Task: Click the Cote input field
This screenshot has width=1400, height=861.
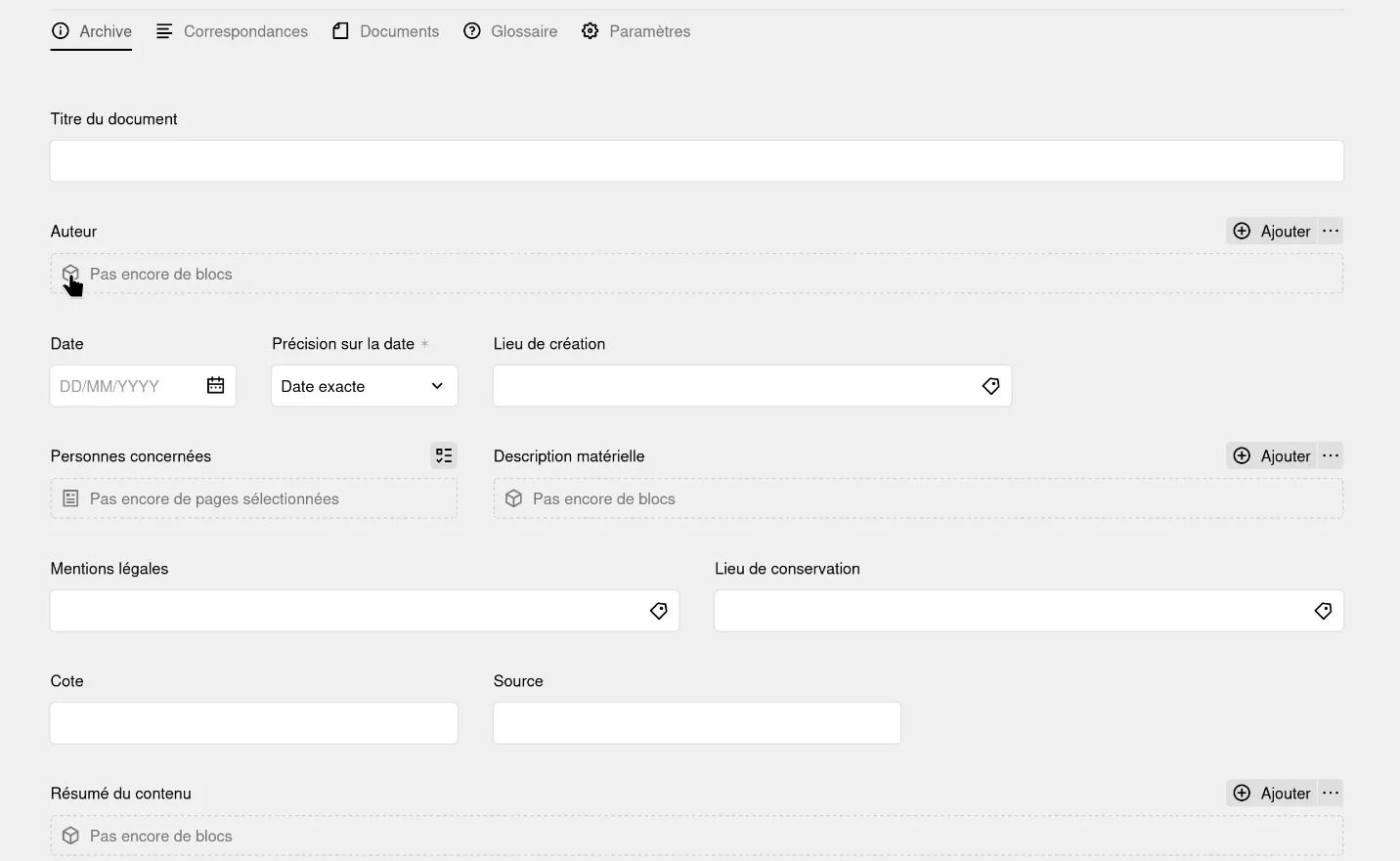Action: pos(253,722)
